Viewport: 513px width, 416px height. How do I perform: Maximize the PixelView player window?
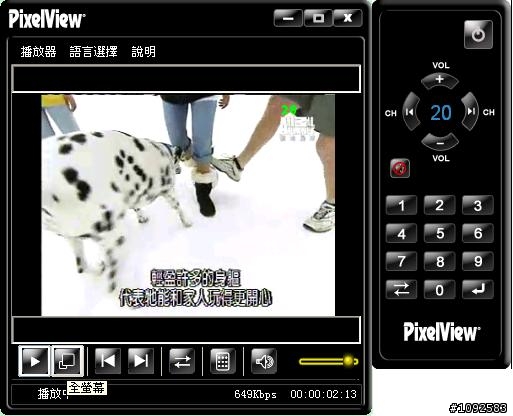point(318,18)
